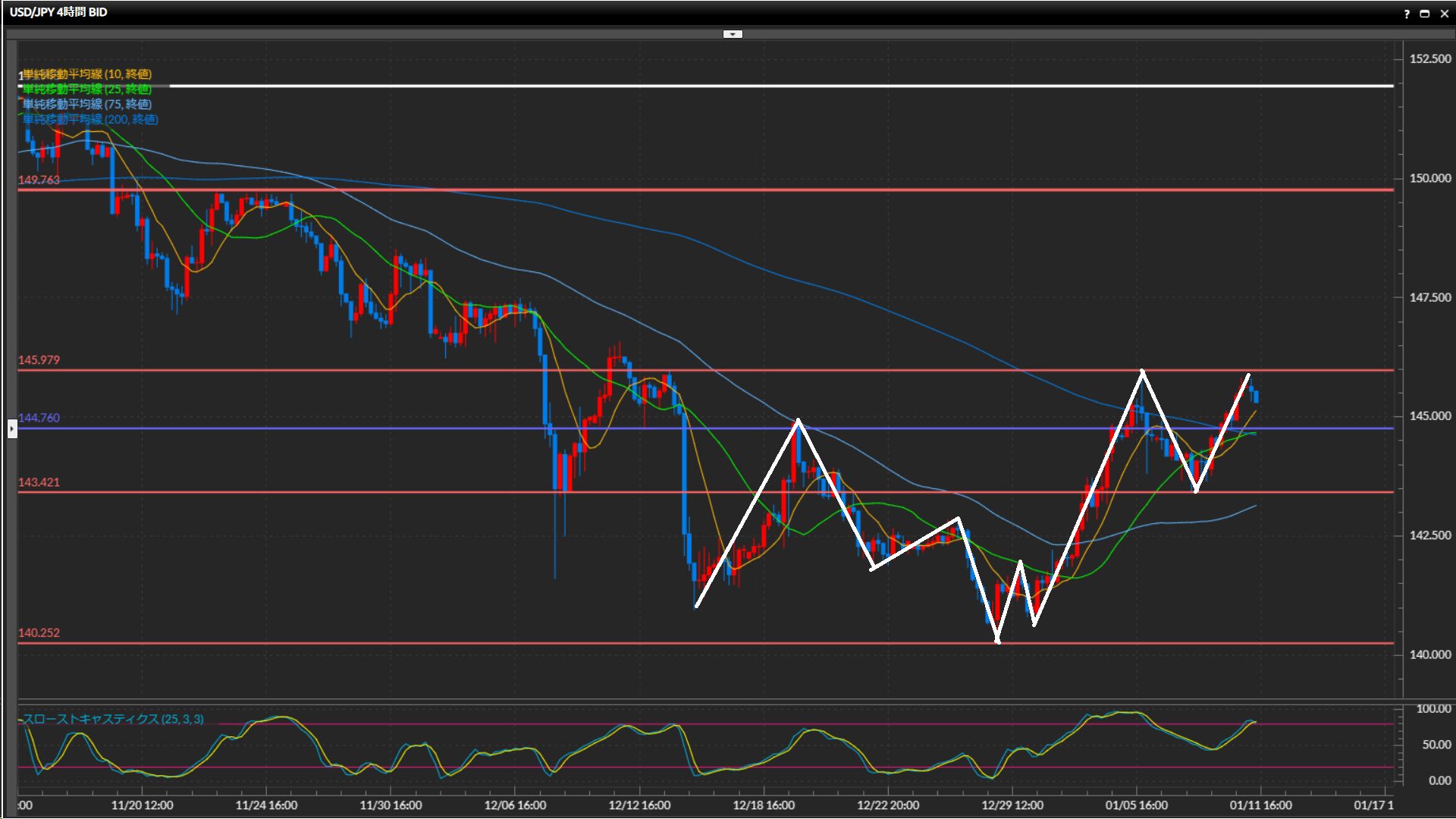Select the 149.763 horizontal line label
Screen dimensions: 1456x819
pyautogui.click(x=39, y=180)
